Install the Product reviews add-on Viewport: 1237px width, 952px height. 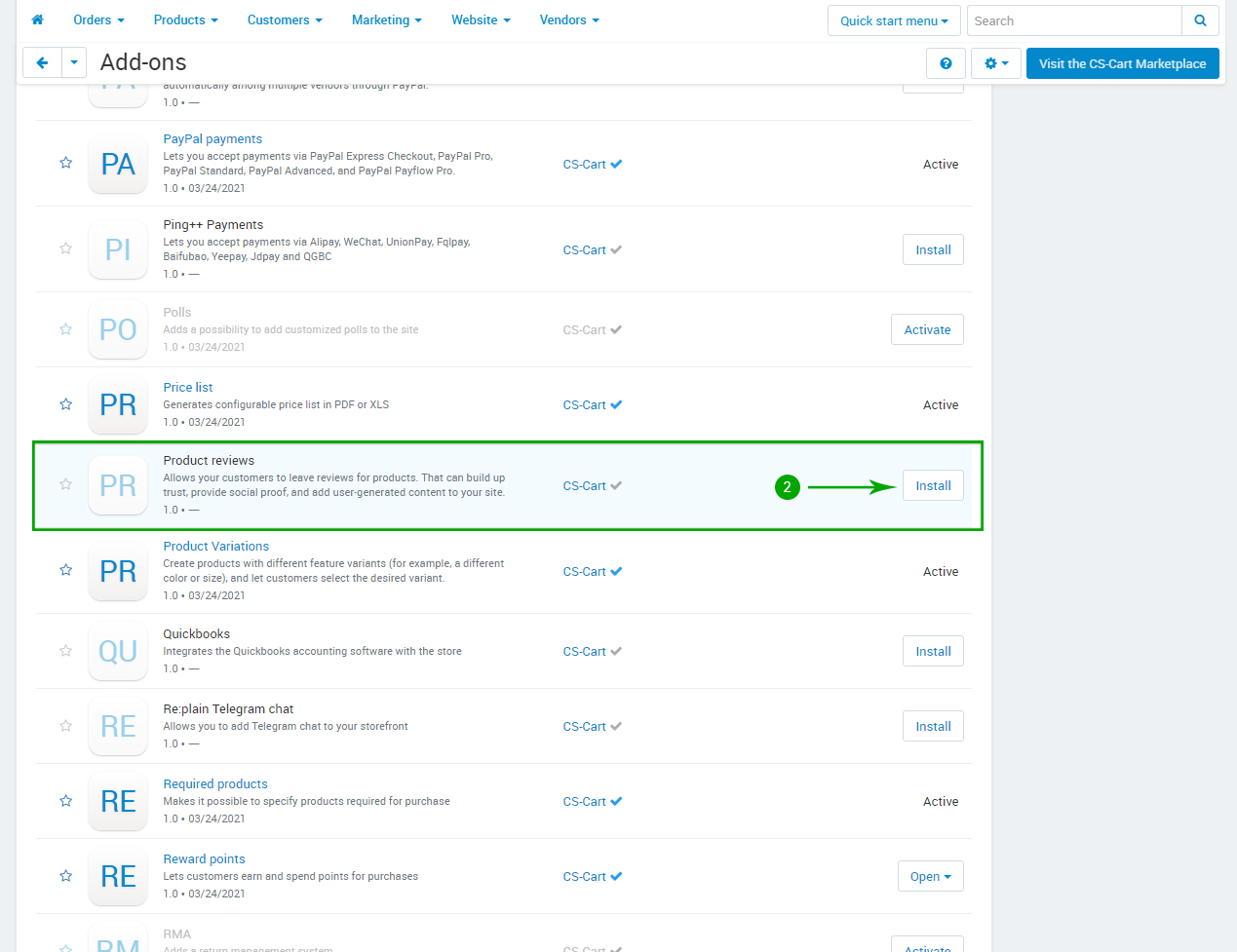(933, 485)
